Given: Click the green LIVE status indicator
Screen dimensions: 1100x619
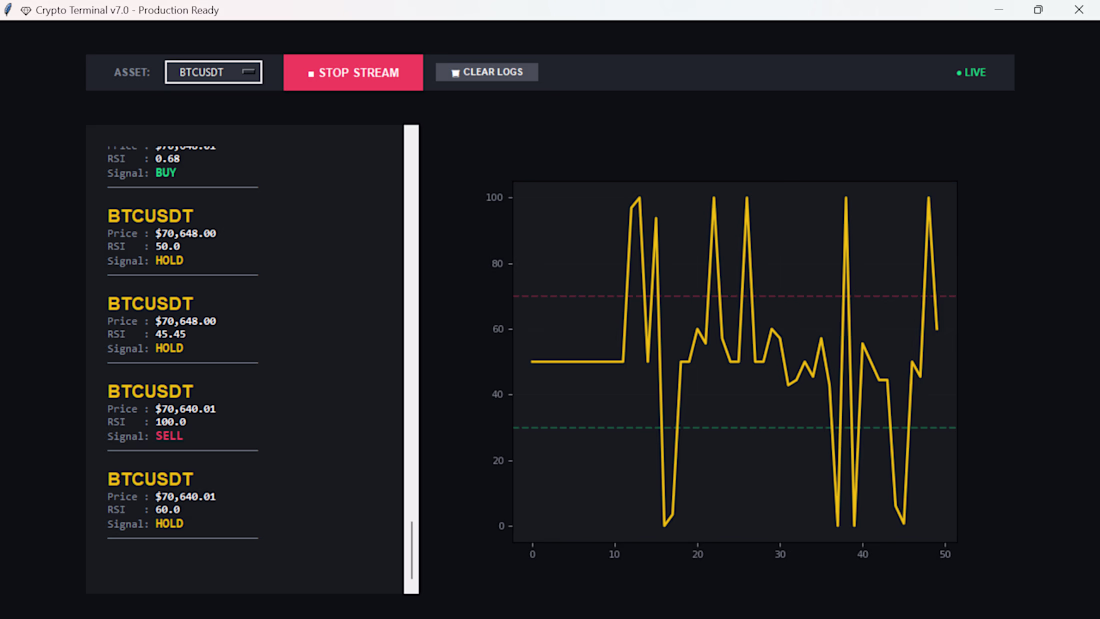Looking at the screenshot, I should pyautogui.click(x=971, y=72).
